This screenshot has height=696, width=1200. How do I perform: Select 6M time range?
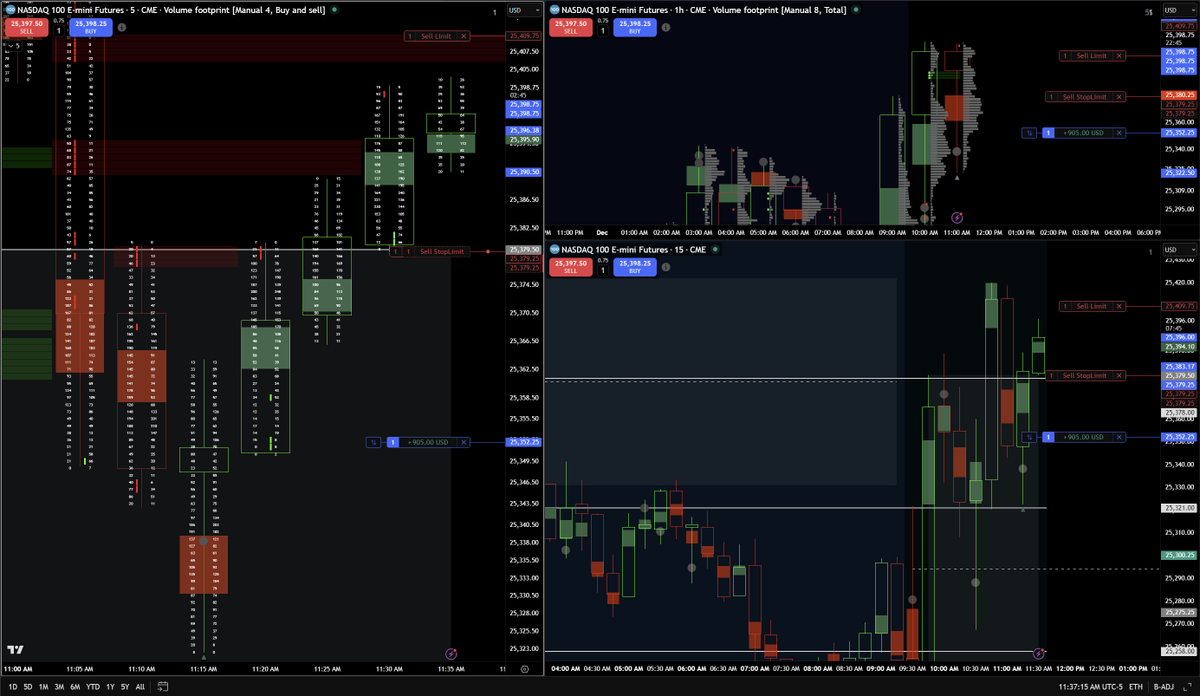click(77, 687)
